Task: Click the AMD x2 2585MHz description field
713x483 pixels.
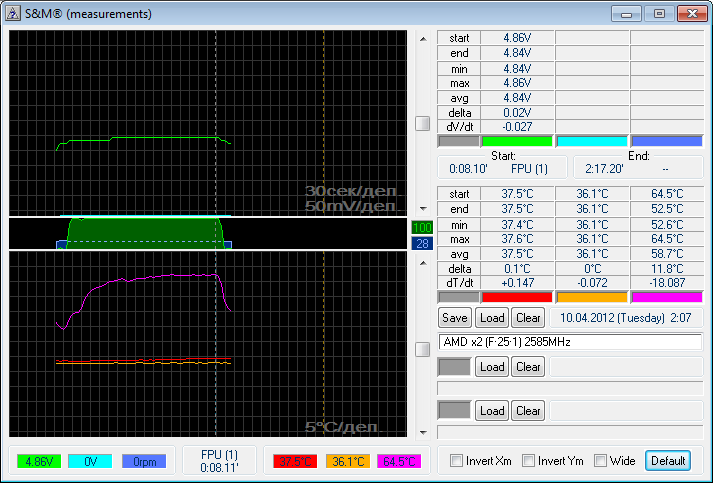Action: 570,342
